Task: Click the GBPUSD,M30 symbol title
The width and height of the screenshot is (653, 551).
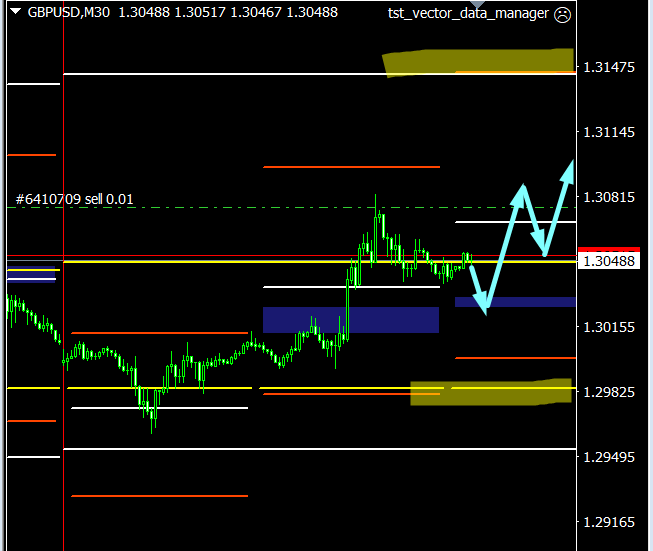Action: (69, 12)
